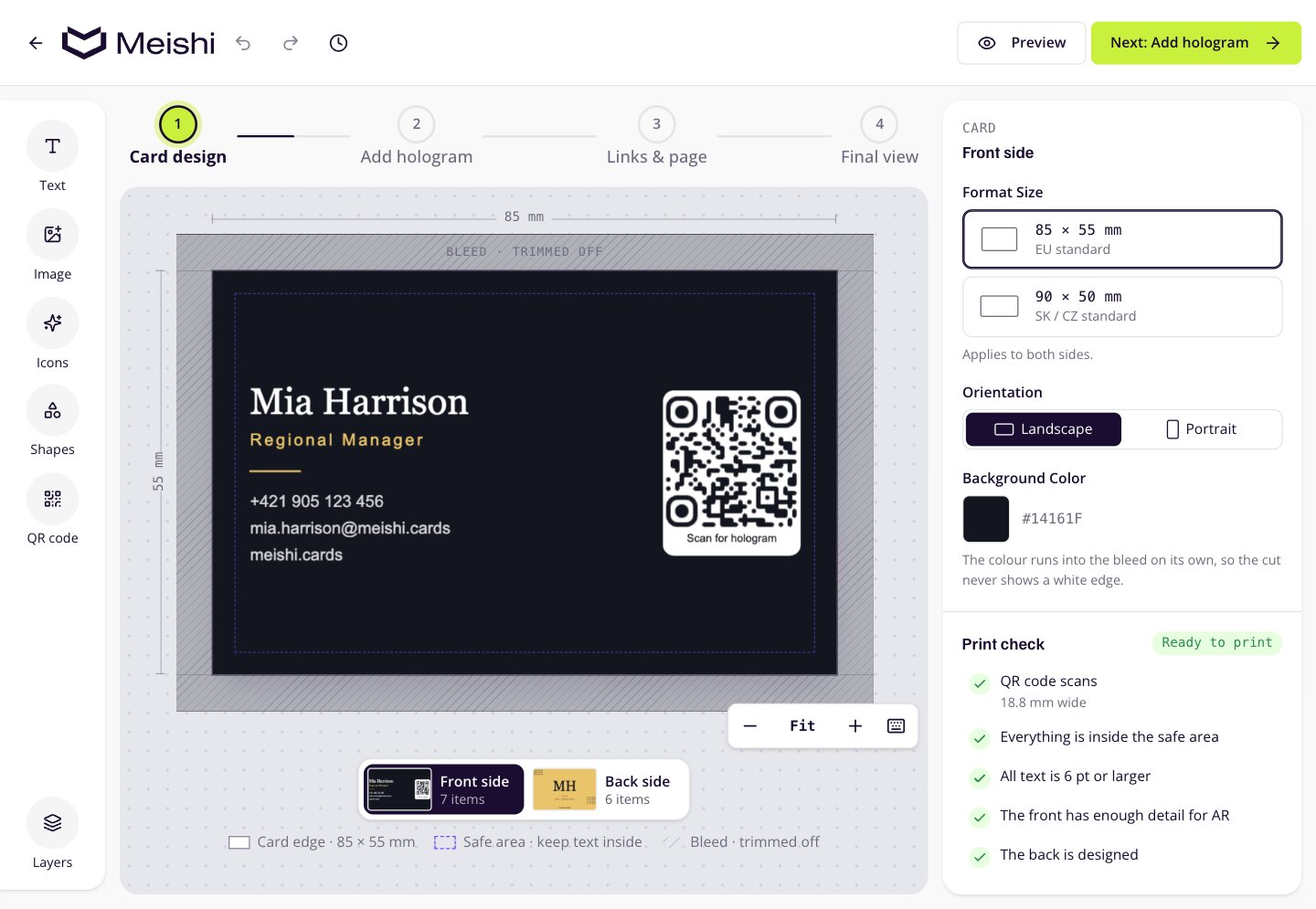Click the QR code scans check item
This screenshot has width=1316, height=909.
[x=1122, y=692]
